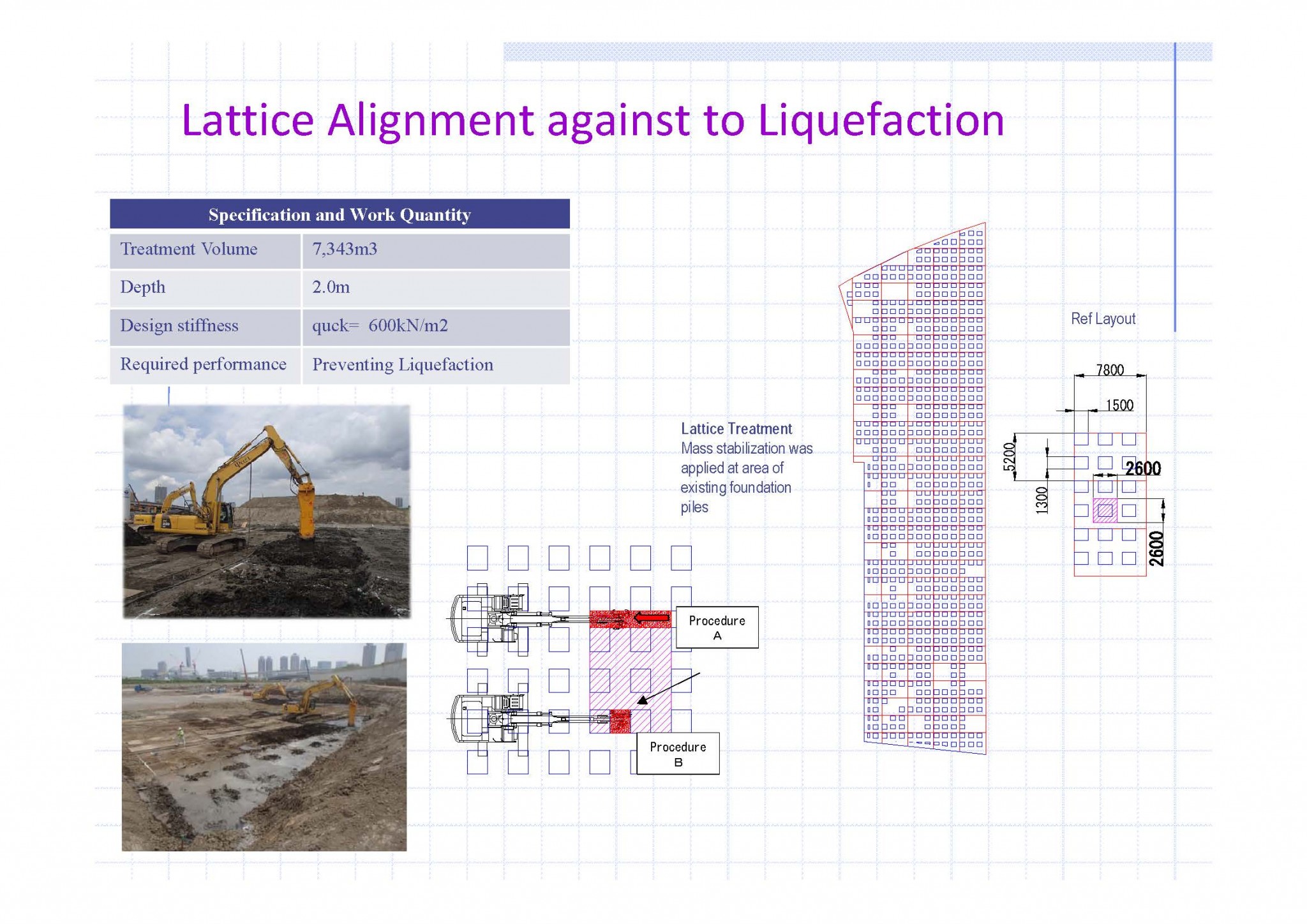Viewport: 1307px width, 924px height.
Task: Click the 'Design stiffness' cell
Action: click(x=205, y=327)
